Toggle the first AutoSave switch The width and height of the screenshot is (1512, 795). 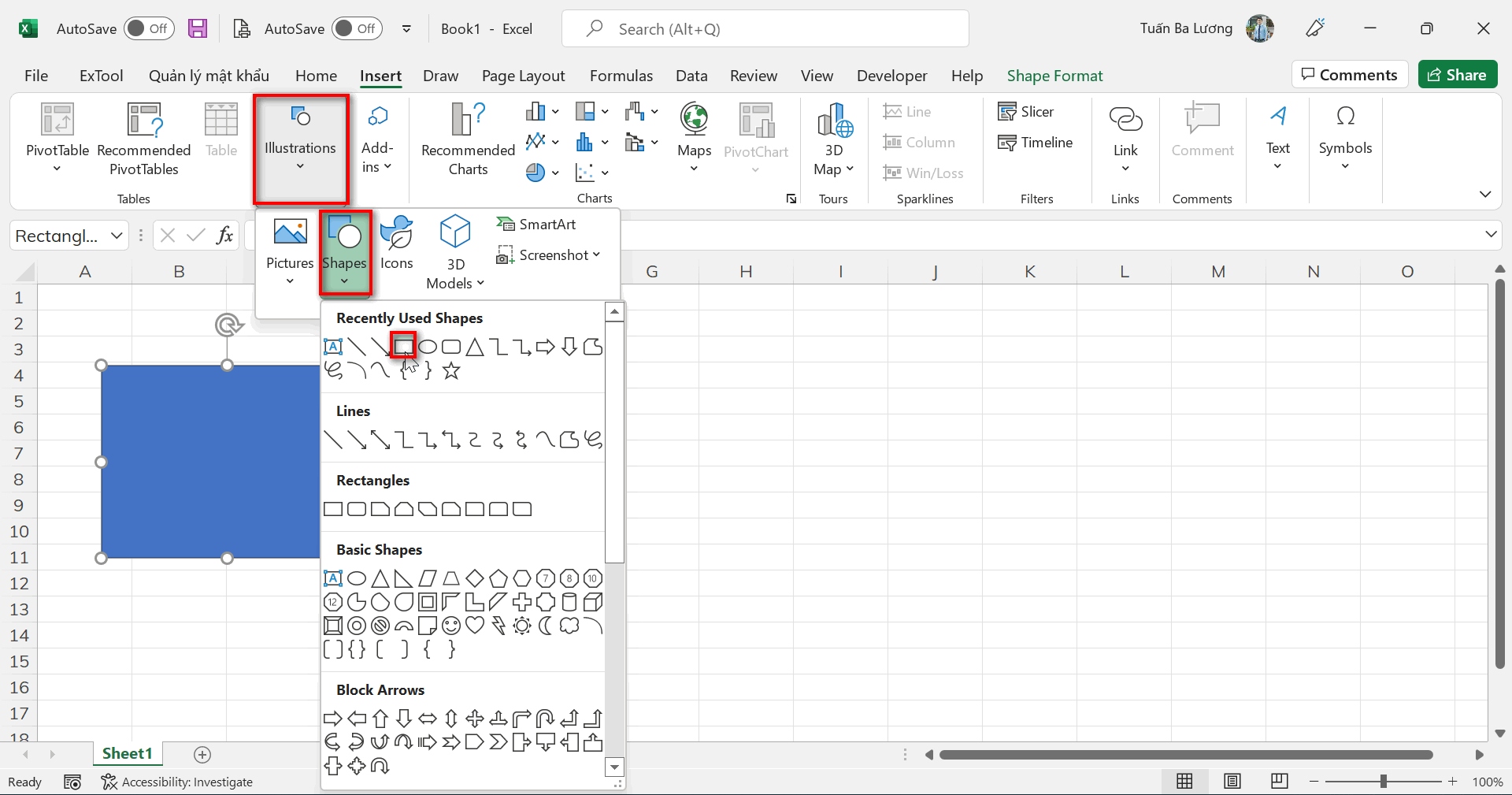150,29
